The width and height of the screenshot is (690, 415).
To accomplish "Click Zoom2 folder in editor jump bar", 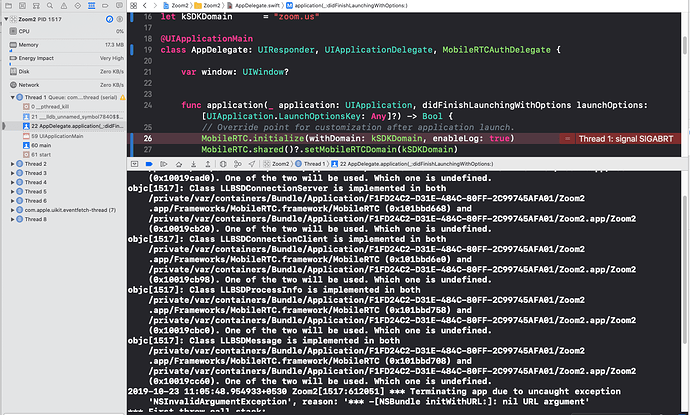I will click(x=207, y=6).
